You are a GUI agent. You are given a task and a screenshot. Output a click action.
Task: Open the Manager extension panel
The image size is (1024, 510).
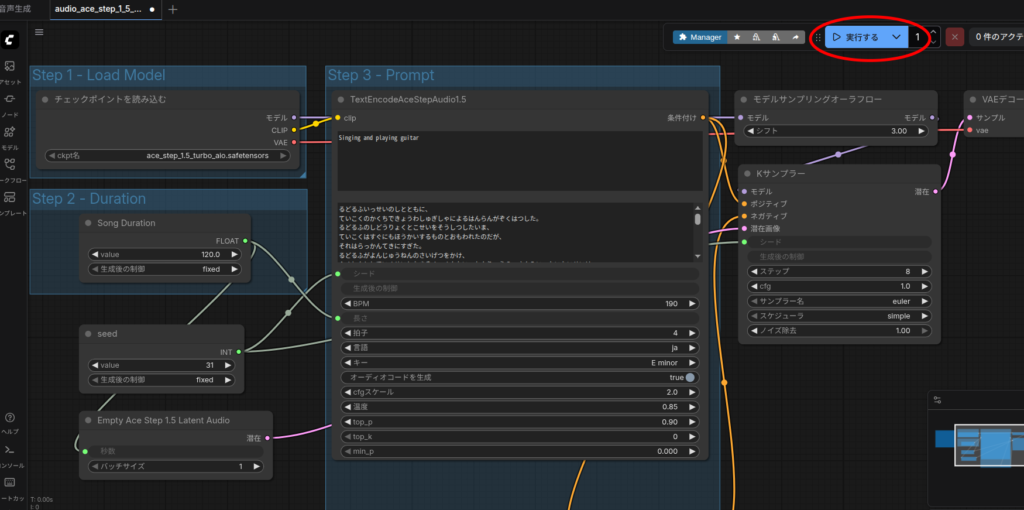pos(699,37)
